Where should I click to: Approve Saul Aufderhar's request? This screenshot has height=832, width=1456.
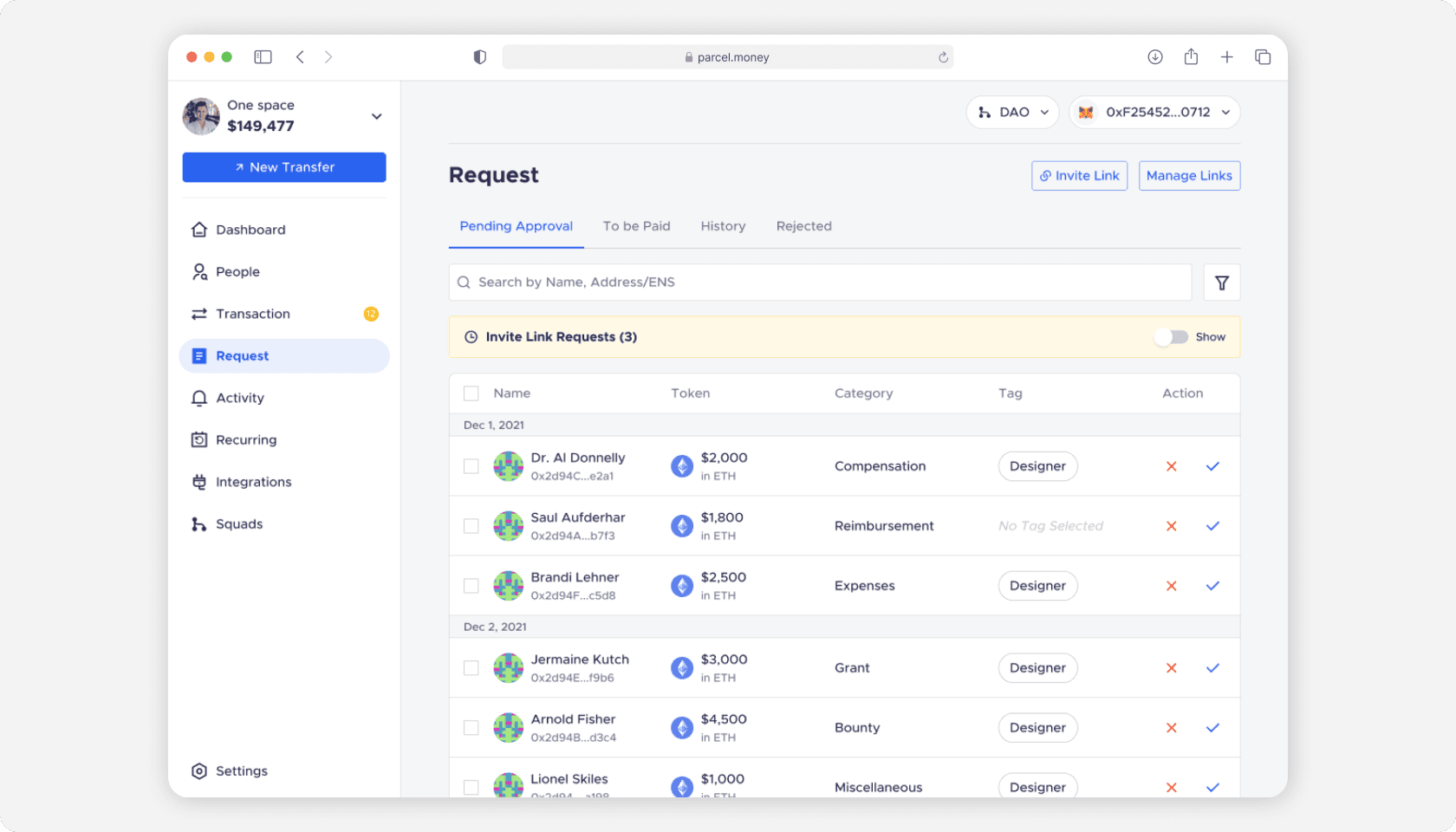1212,526
